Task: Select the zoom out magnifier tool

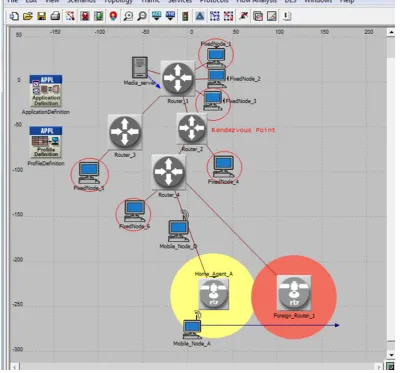Action: (142, 16)
